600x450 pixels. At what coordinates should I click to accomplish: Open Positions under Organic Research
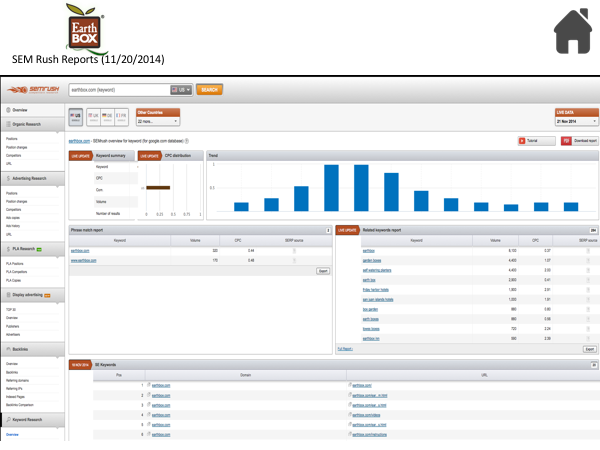pyautogui.click(x=12, y=139)
